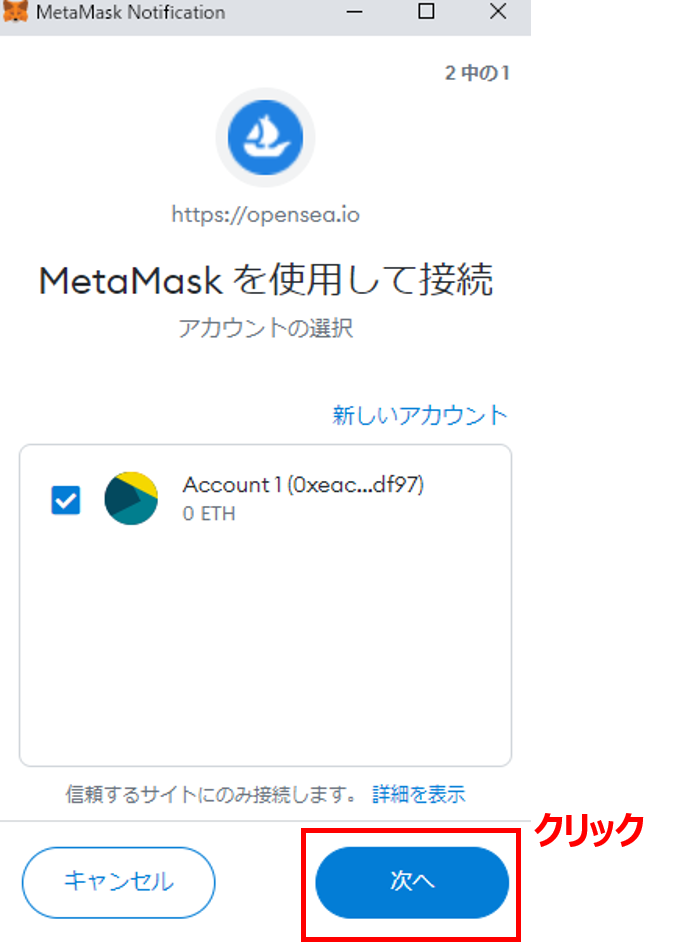Click the キャンセル button

(x=119, y=882)
